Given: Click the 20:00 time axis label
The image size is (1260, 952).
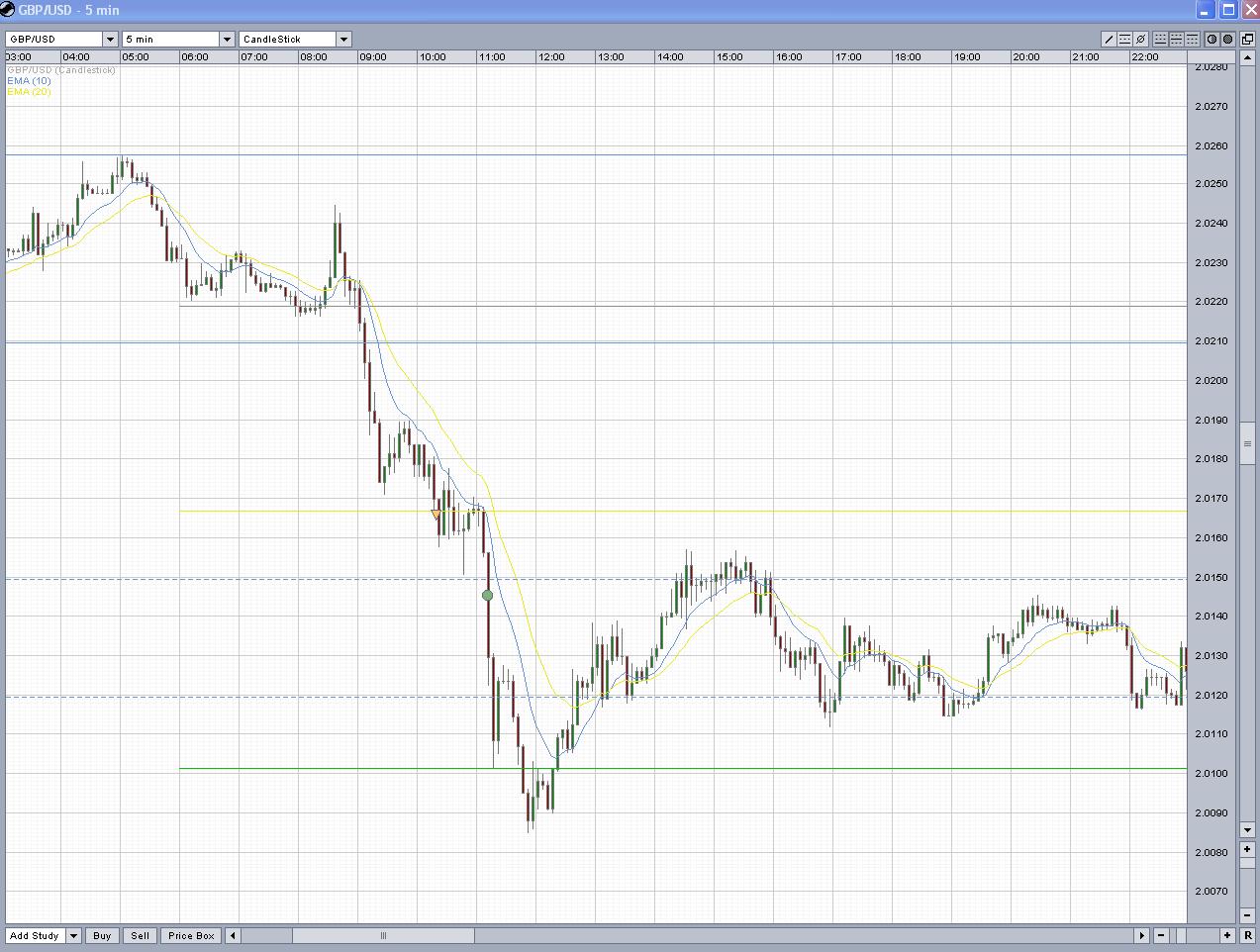Looking at the screenshot, I should tap(1026, 57).
